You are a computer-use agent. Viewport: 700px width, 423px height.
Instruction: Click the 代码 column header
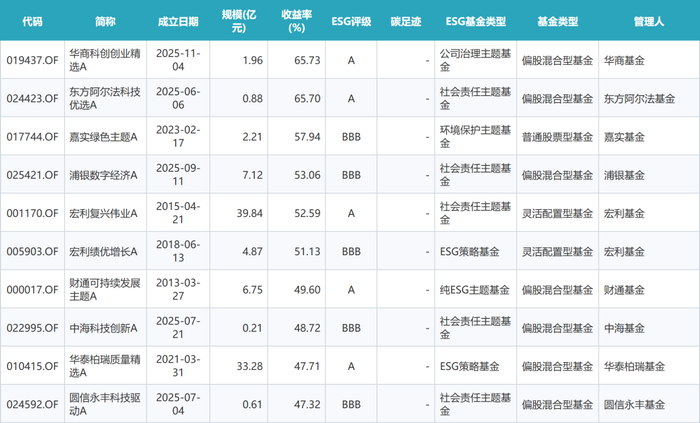[x=32, y=21]
